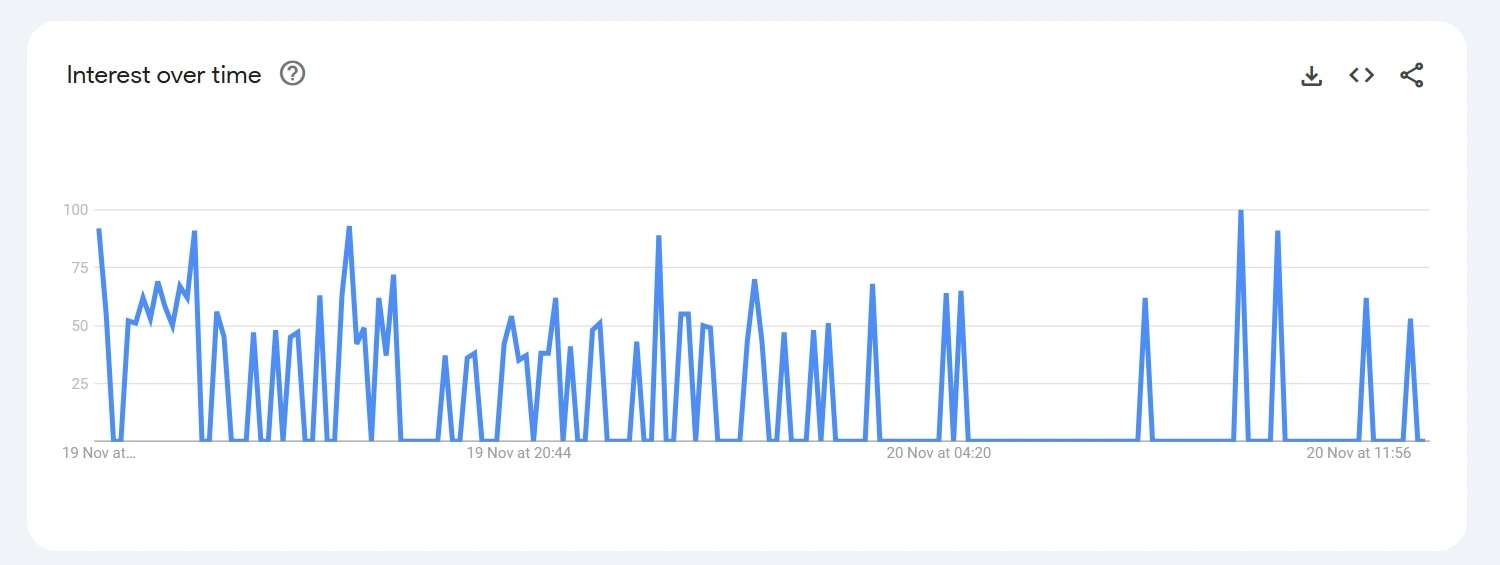This screenshot has height=565, width=1500.
Task: Click the share icon
Action: pyautogui.click(x=1411, y=75)
